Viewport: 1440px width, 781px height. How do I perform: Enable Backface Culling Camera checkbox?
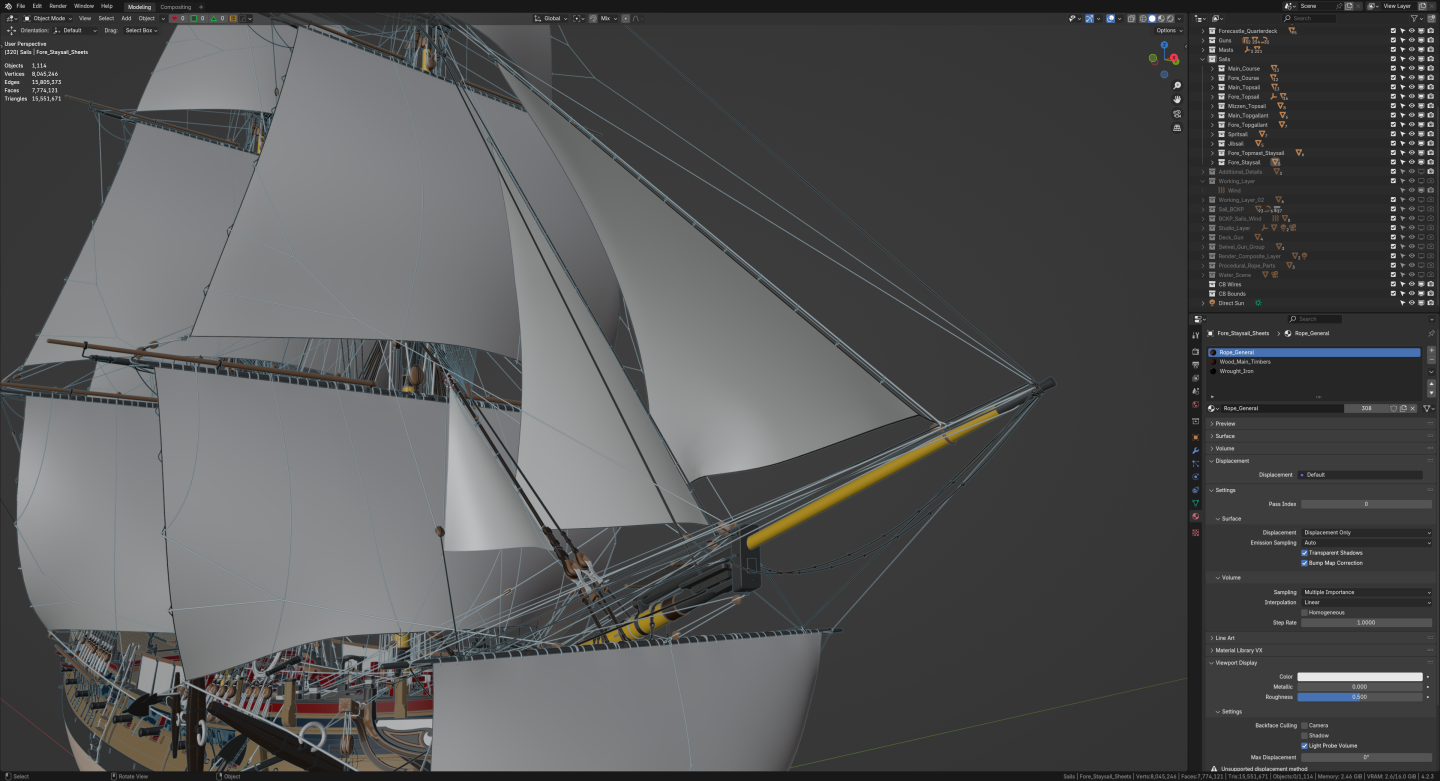(1304, 725)
